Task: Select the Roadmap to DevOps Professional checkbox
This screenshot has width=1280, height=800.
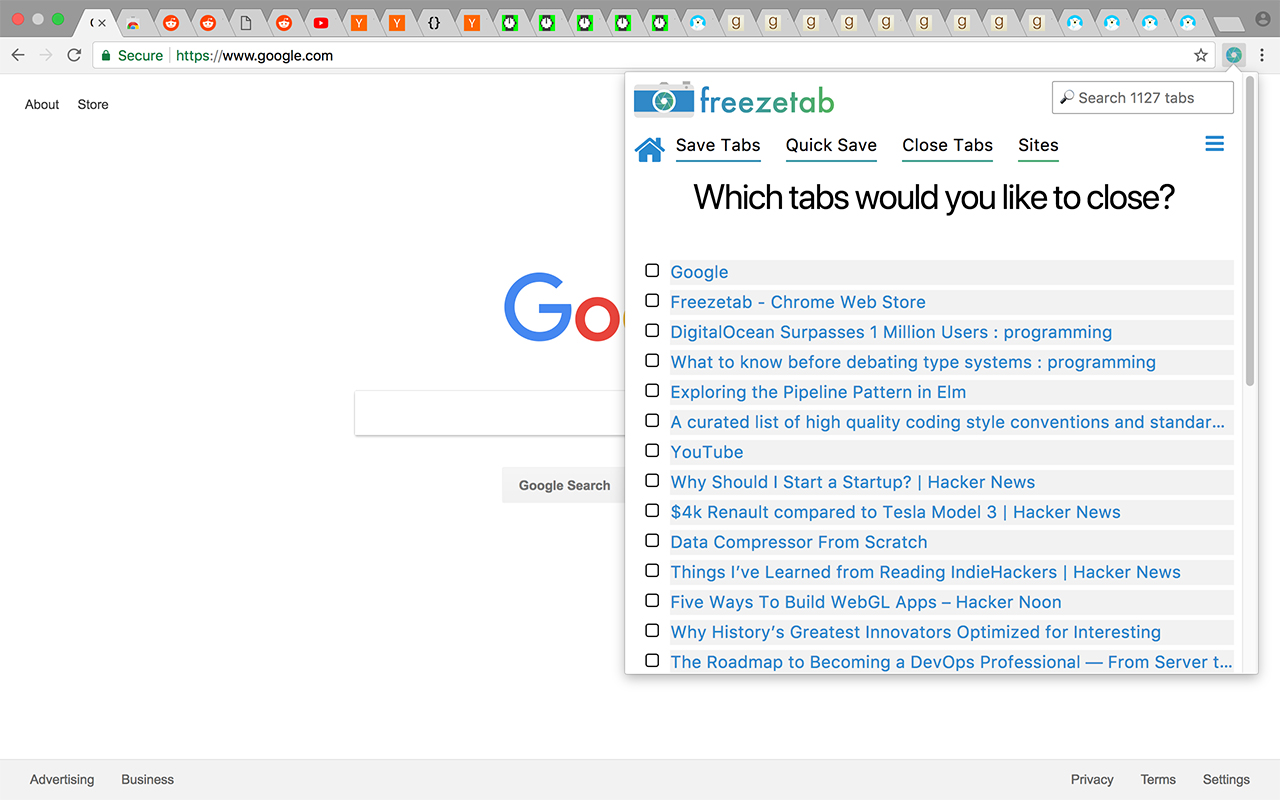Action: click(x=652, y=660)
